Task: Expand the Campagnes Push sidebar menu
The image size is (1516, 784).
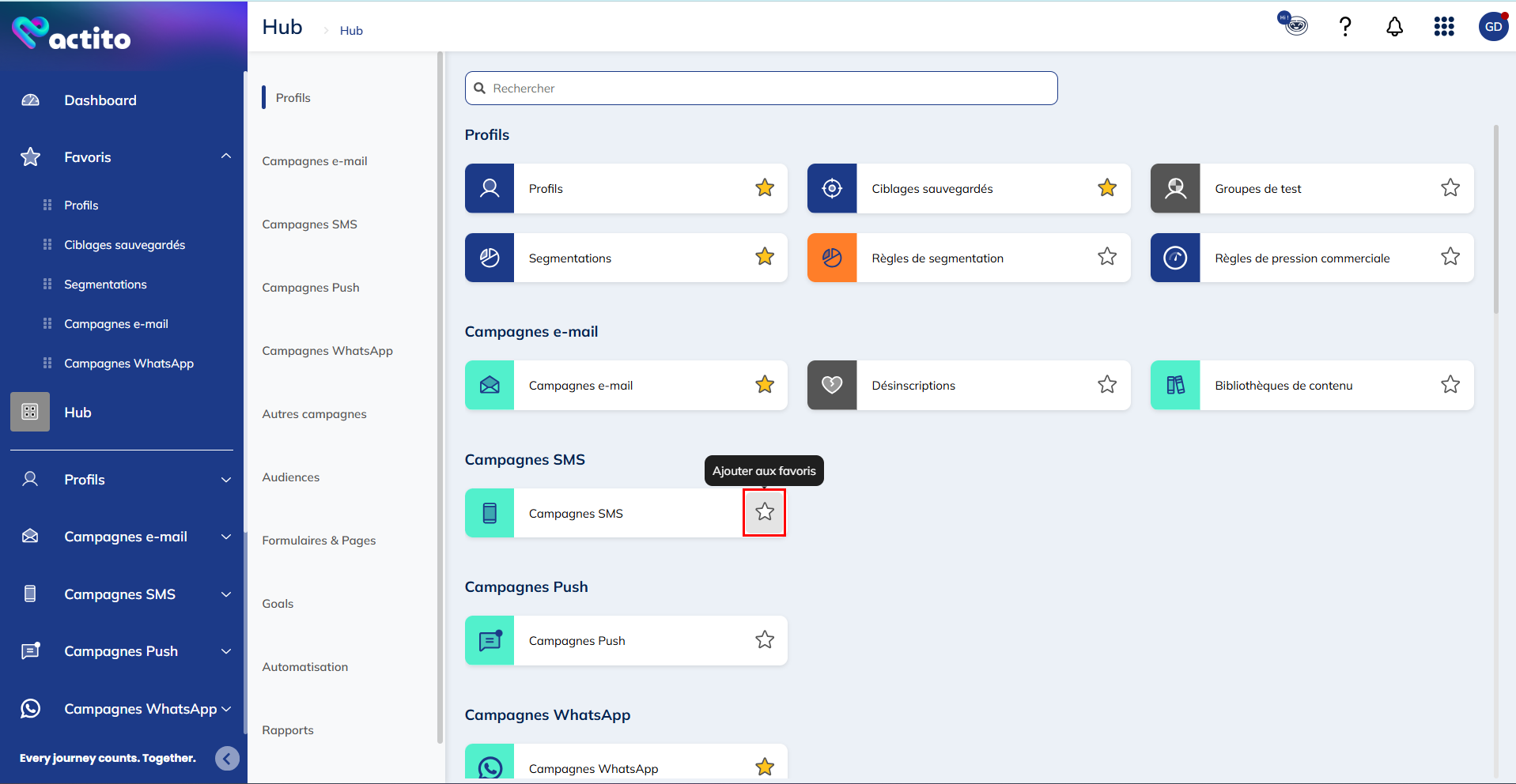Action: click(x=226, y=651)
